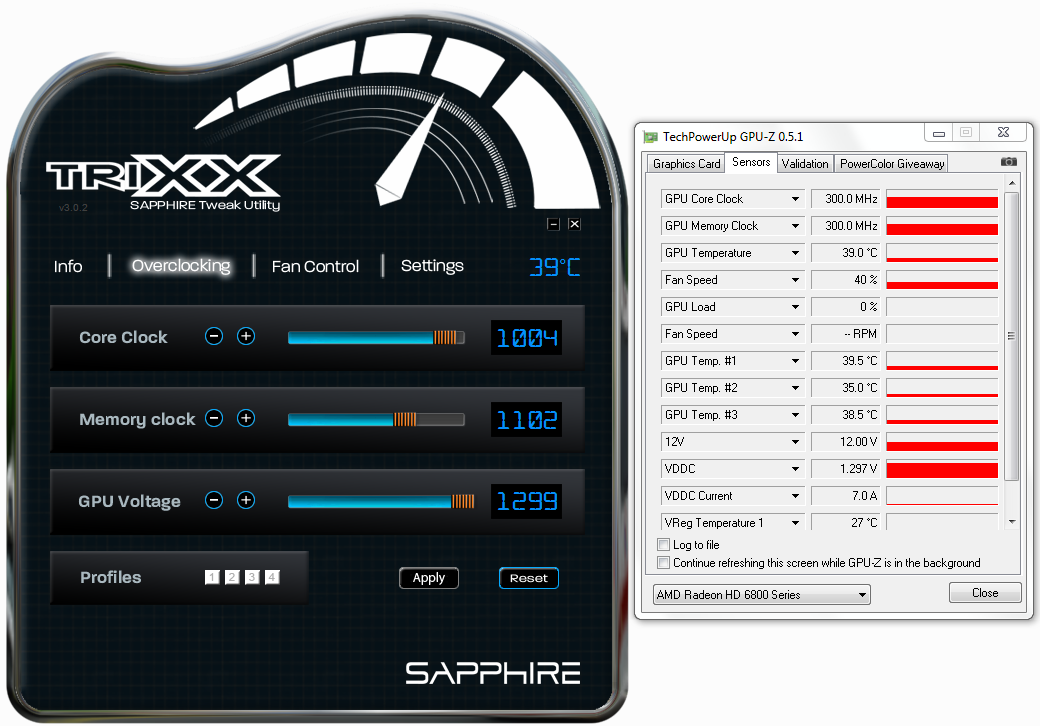Open the Overclocking tab in TRIXX
The image size is (1040, 726).
pyautogui.click(x=181, y=266)
